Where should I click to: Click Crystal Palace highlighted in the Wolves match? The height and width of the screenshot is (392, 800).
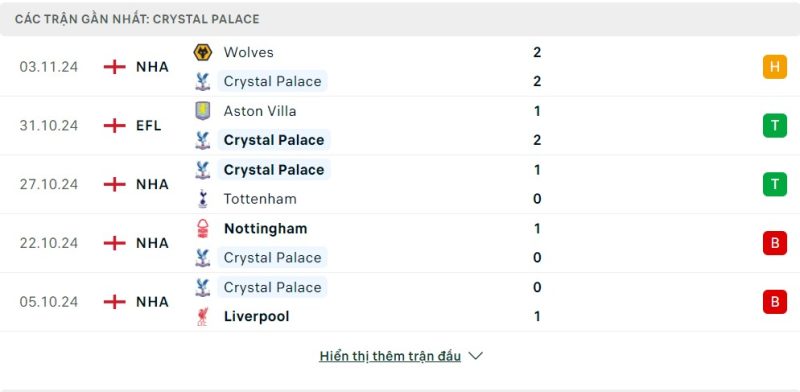(x=272, y=81)
